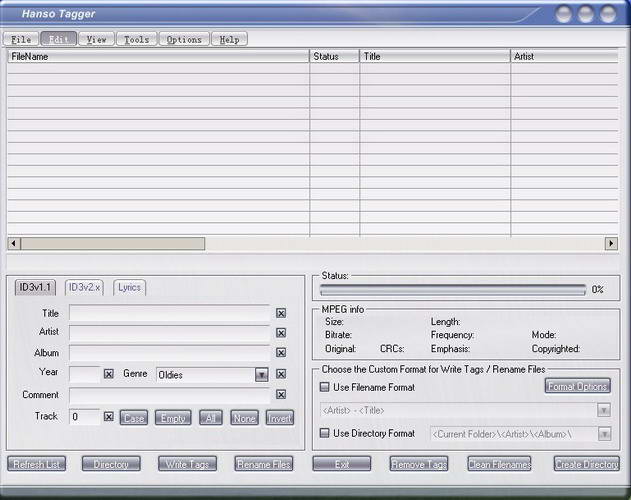Screen dimensions: 631x500
Task: Toggle the checkbox next to Year field
Action: click(109, 374)
